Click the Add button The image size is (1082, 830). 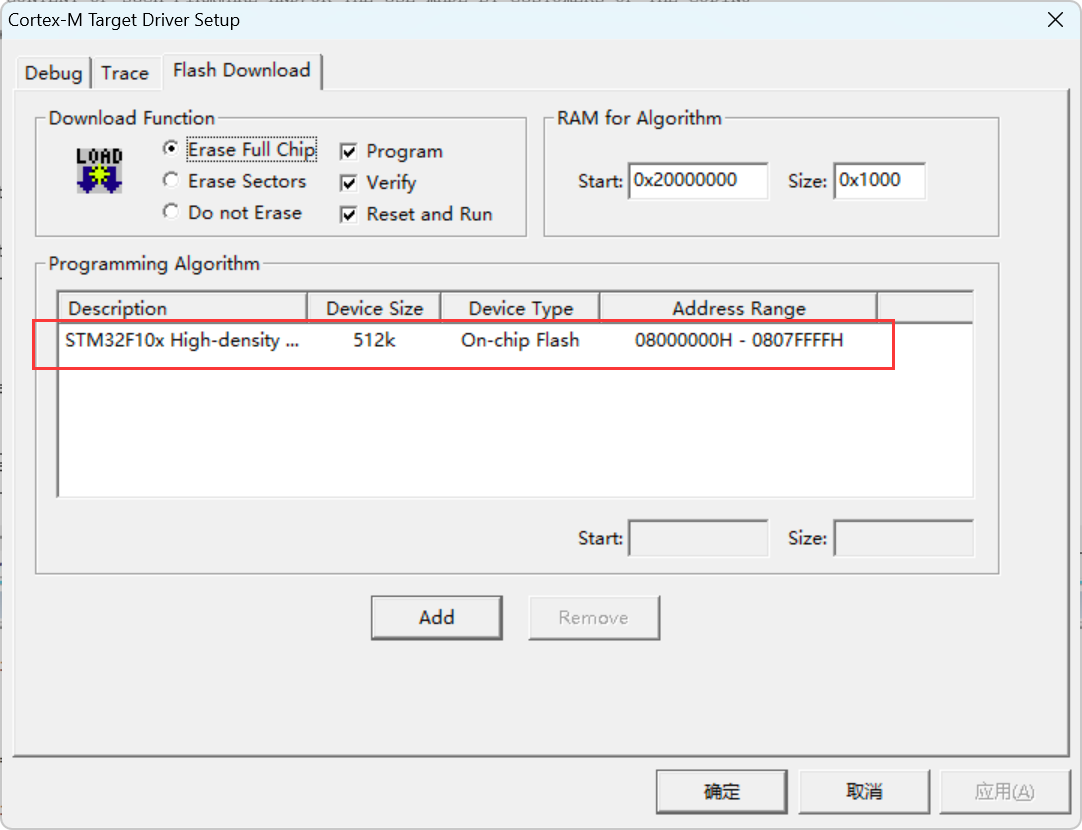coord(436,617)
